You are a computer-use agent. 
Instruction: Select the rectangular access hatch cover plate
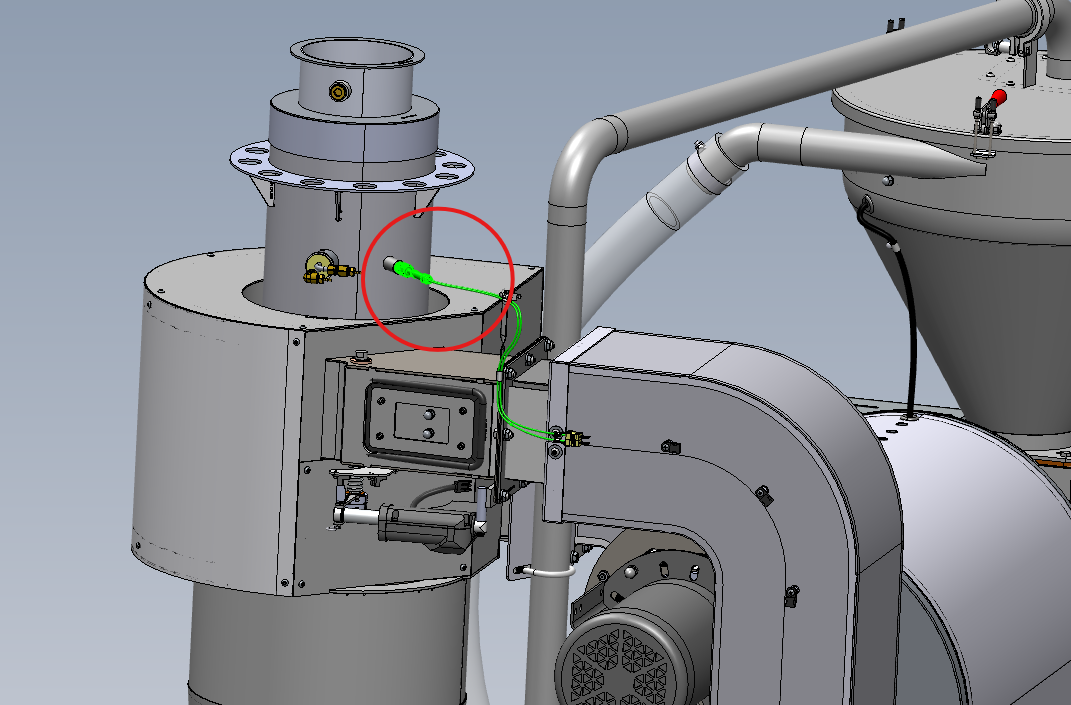point(420,420)
